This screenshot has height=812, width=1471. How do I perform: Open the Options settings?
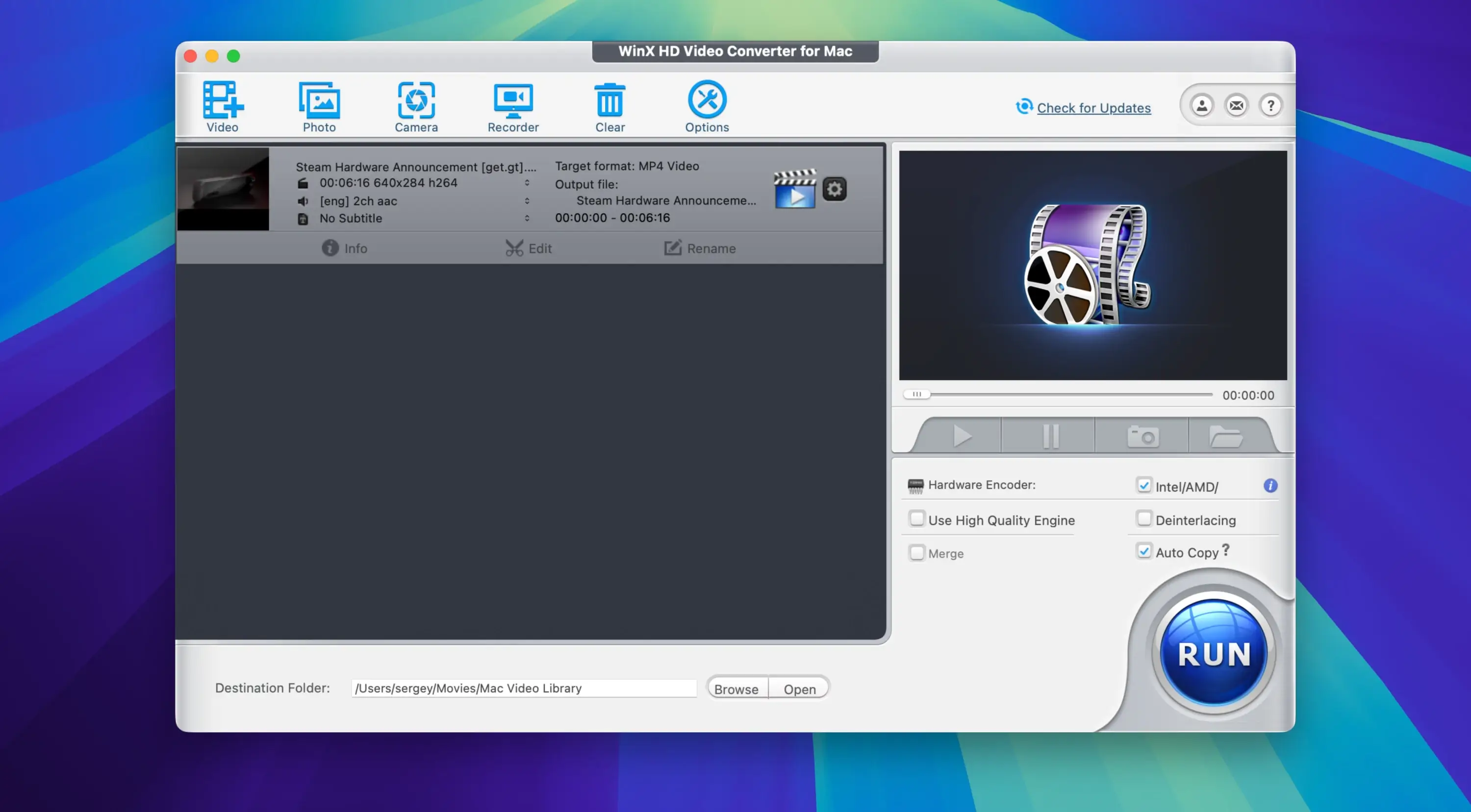coord(707,107)
